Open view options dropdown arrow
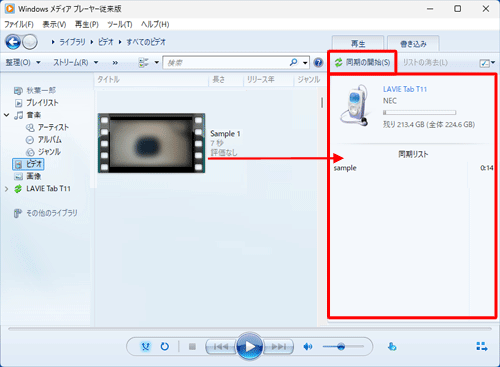The height and width of the screenshot is (367, 500). pyautogui.click(x=157, y=63)
